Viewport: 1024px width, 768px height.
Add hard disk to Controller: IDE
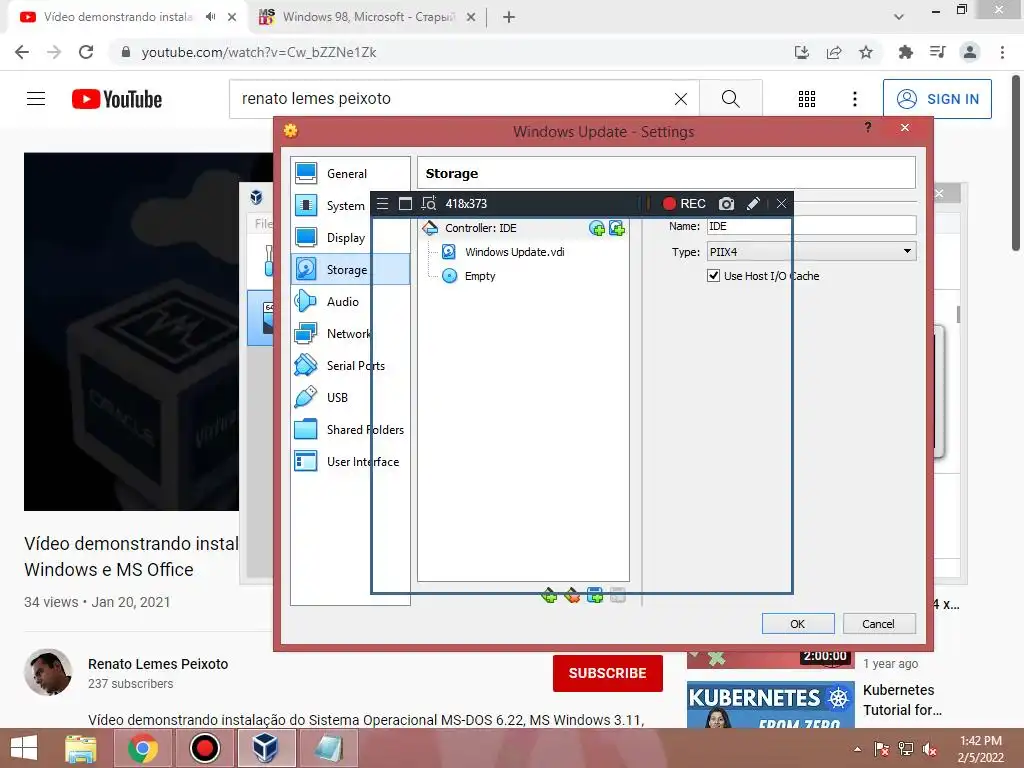(616, 228)
